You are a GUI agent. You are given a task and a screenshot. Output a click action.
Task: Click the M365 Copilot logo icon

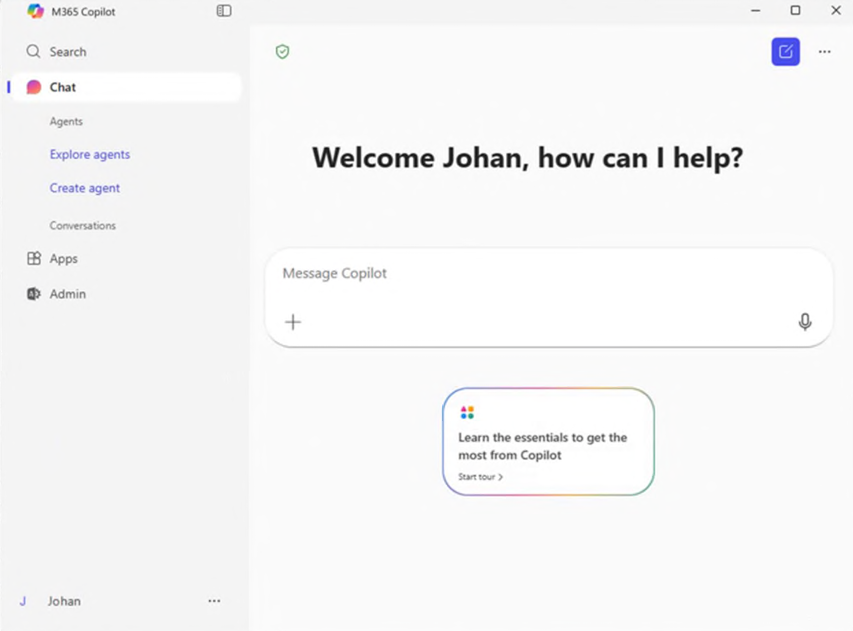35,11
